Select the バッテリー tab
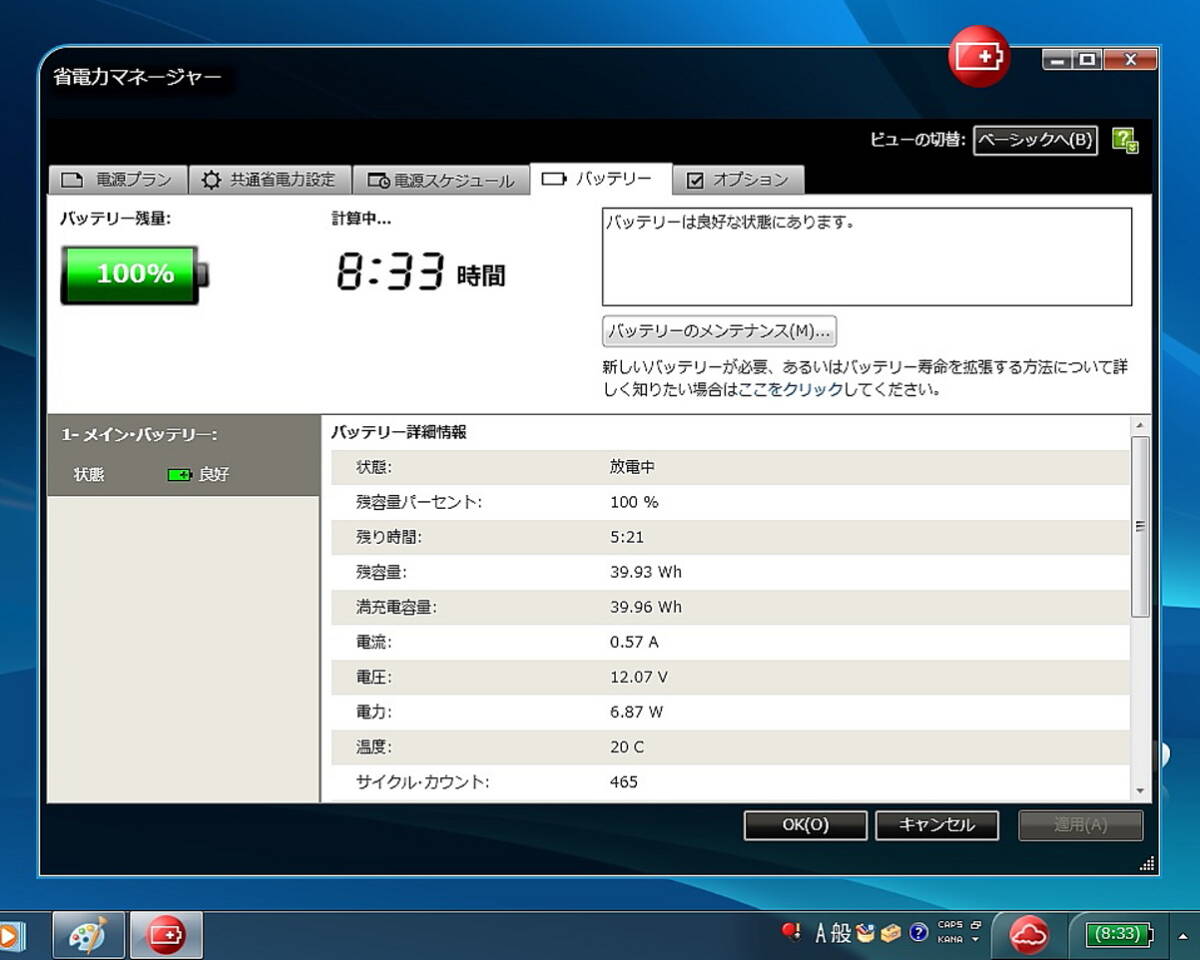 coord(600,178)
